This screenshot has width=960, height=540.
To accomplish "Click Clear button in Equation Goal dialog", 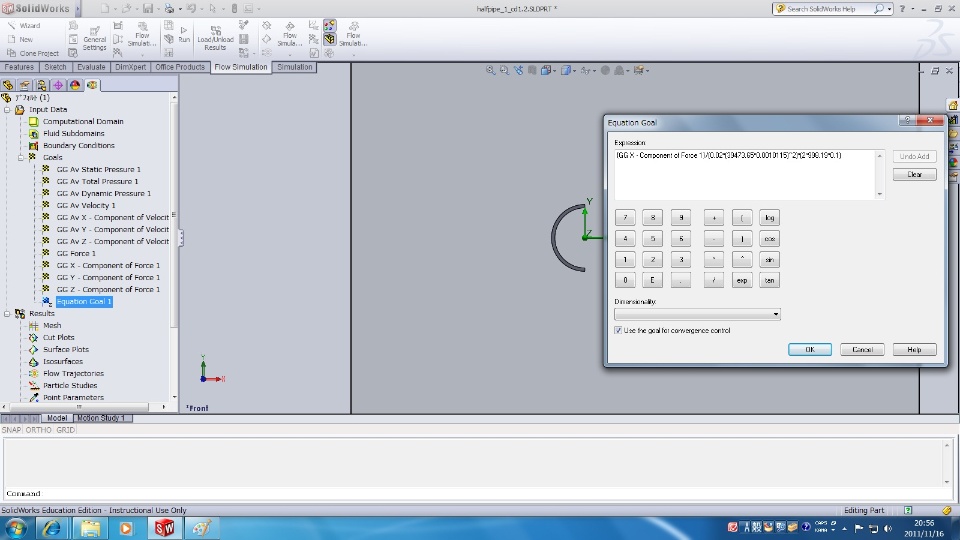I will click(x=914, y=174).
